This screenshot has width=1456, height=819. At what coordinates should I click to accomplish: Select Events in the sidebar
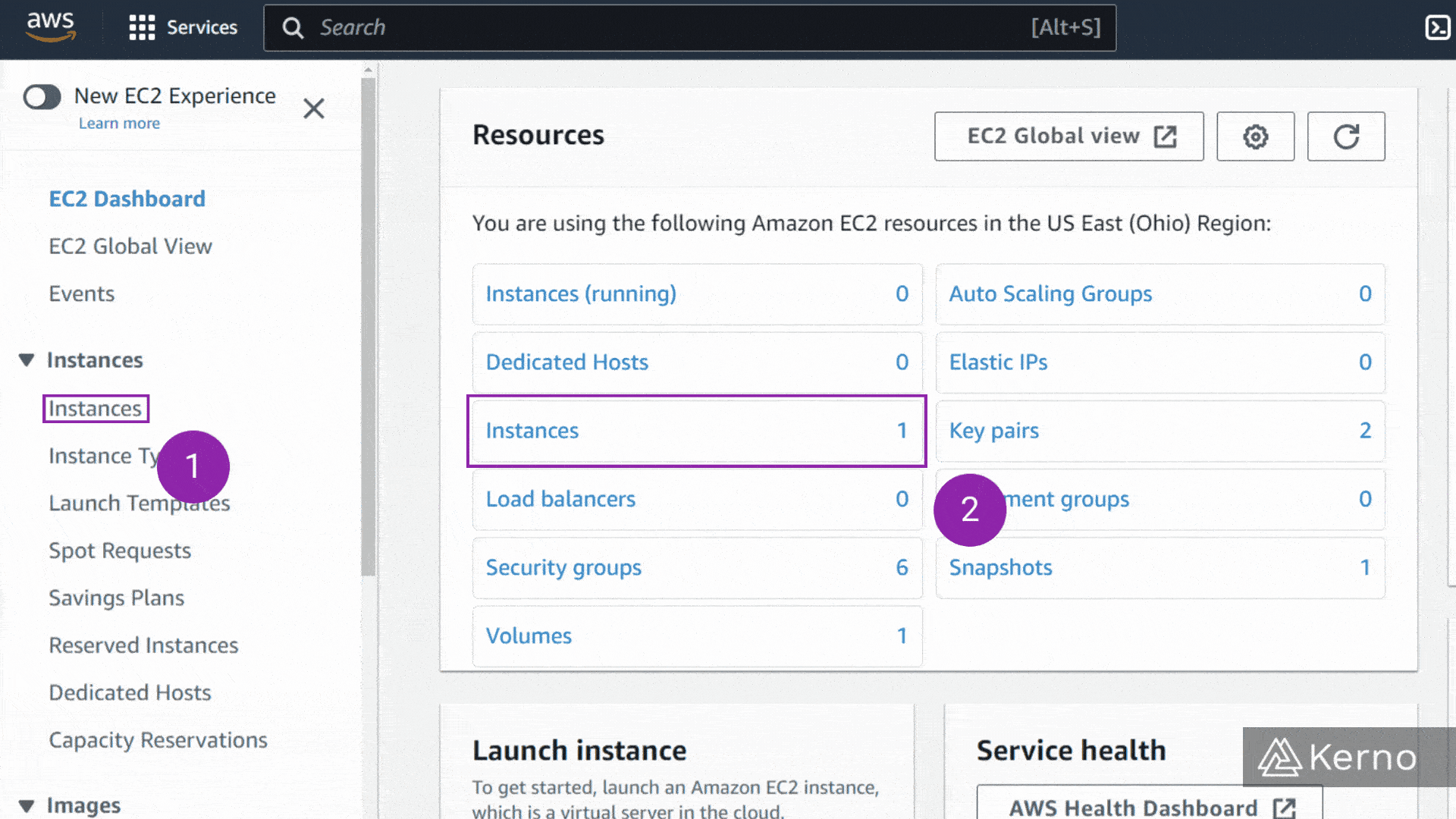point(82,294)
